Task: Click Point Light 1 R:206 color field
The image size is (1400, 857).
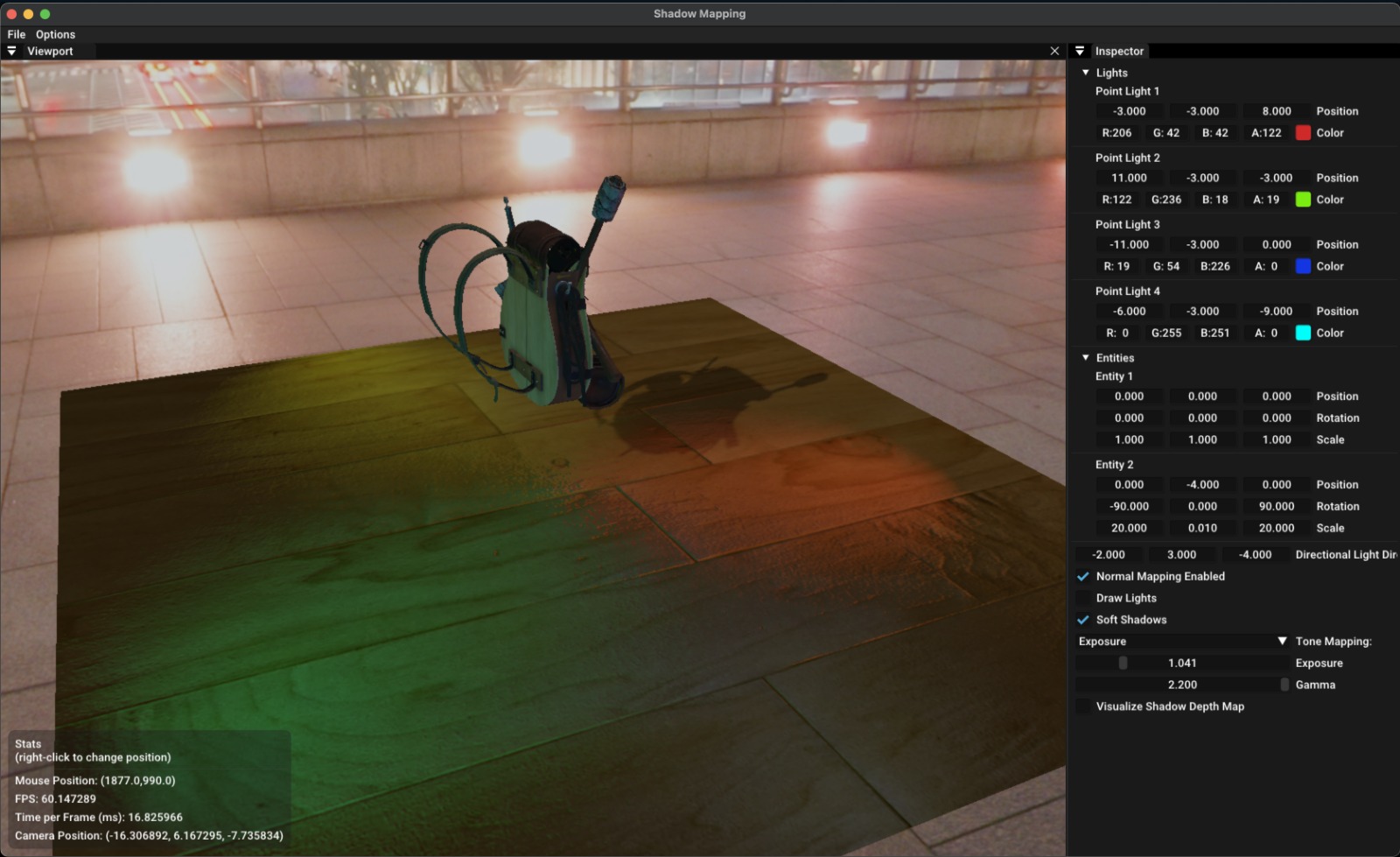Action: point(1116,133)
